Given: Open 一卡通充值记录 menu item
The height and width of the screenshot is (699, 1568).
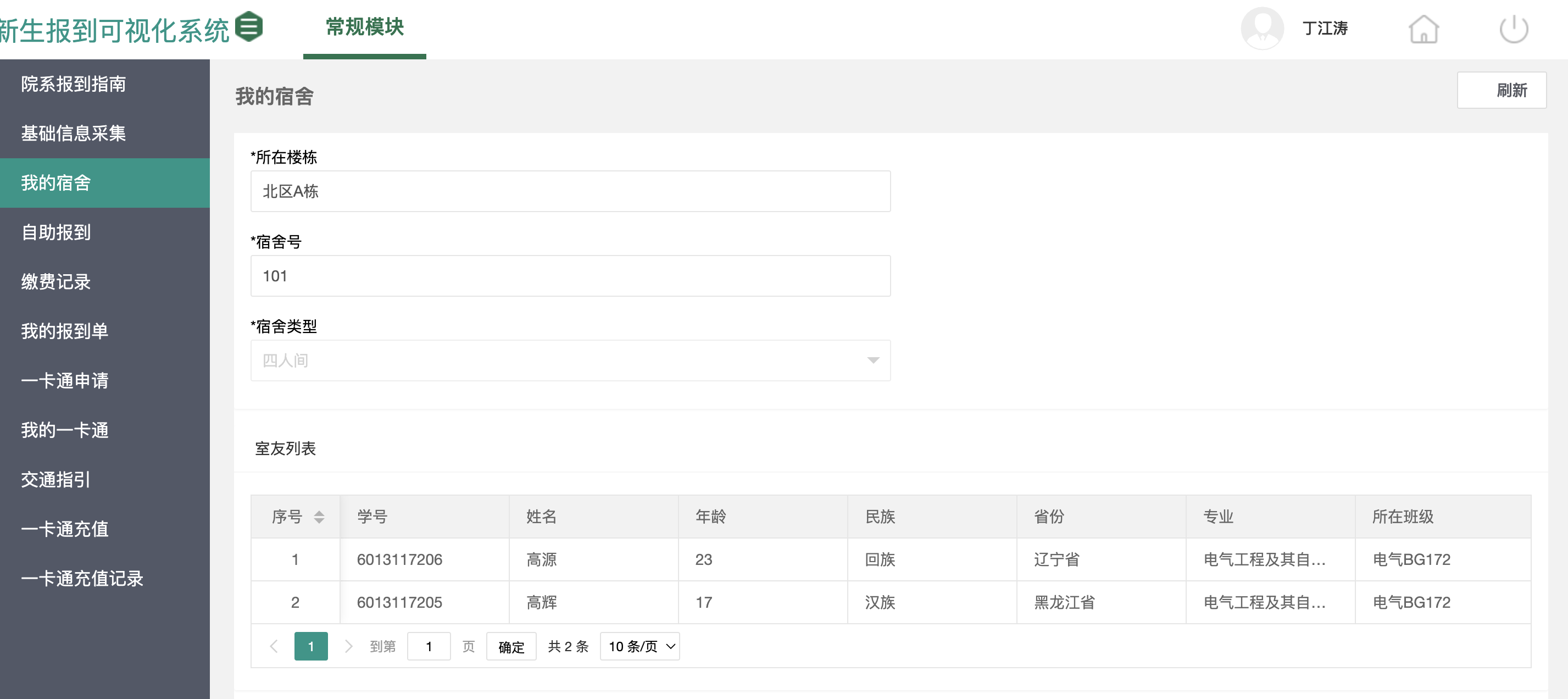Looking at the screenshot, I should 82,578.
